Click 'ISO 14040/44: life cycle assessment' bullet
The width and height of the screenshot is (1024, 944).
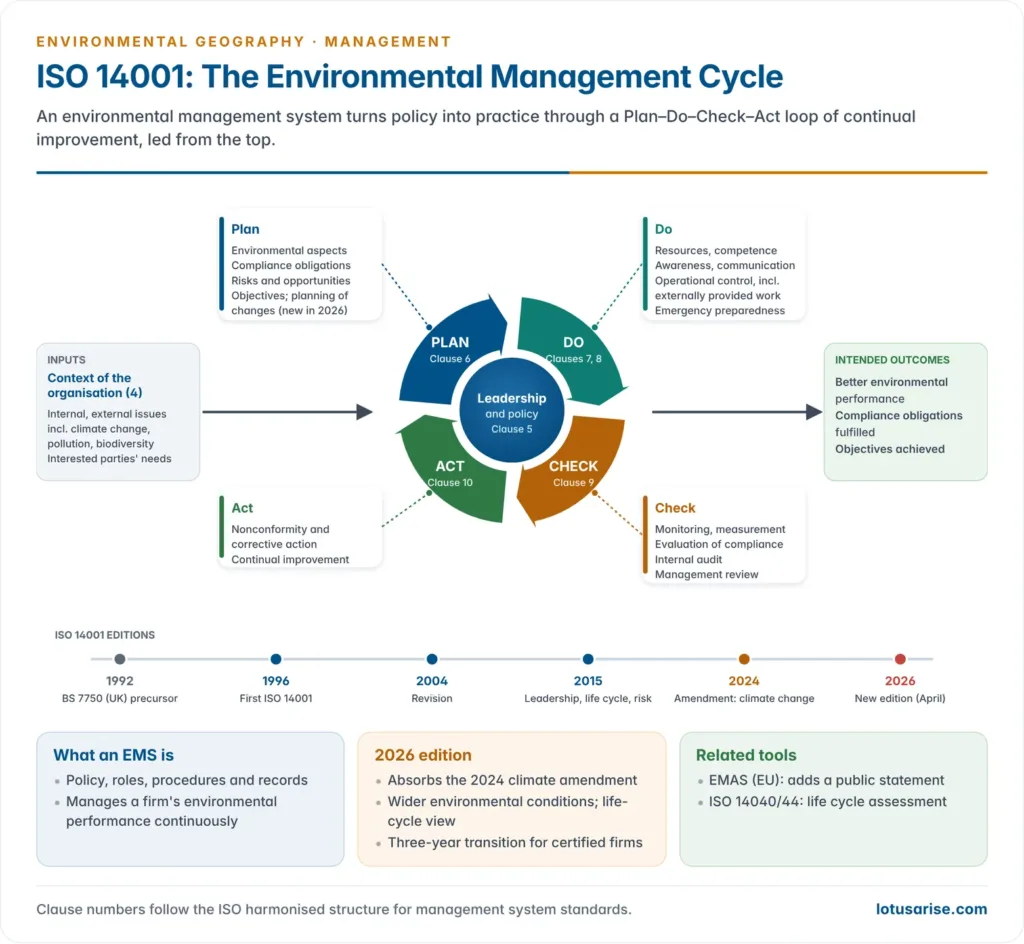click(827, 802)
